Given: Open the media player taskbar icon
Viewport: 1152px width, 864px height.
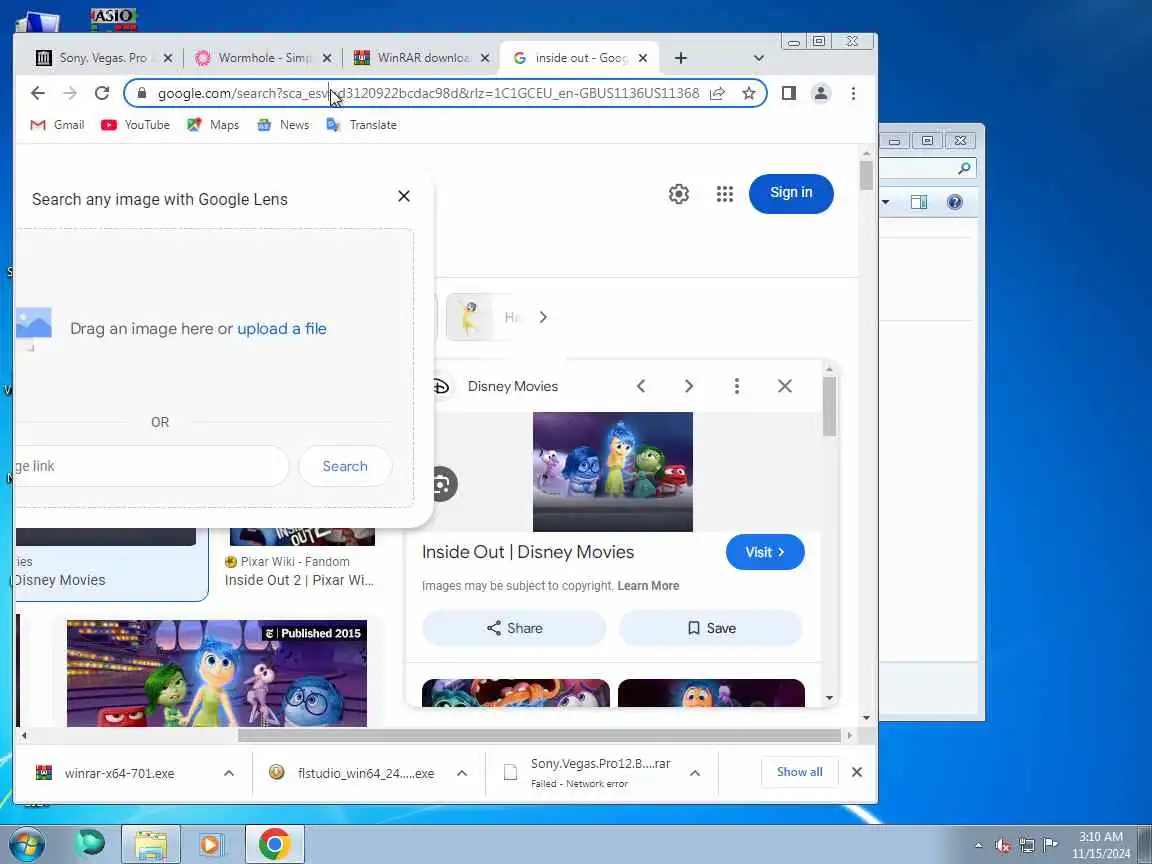Looking at the screenshot, I should click(210, 844).
